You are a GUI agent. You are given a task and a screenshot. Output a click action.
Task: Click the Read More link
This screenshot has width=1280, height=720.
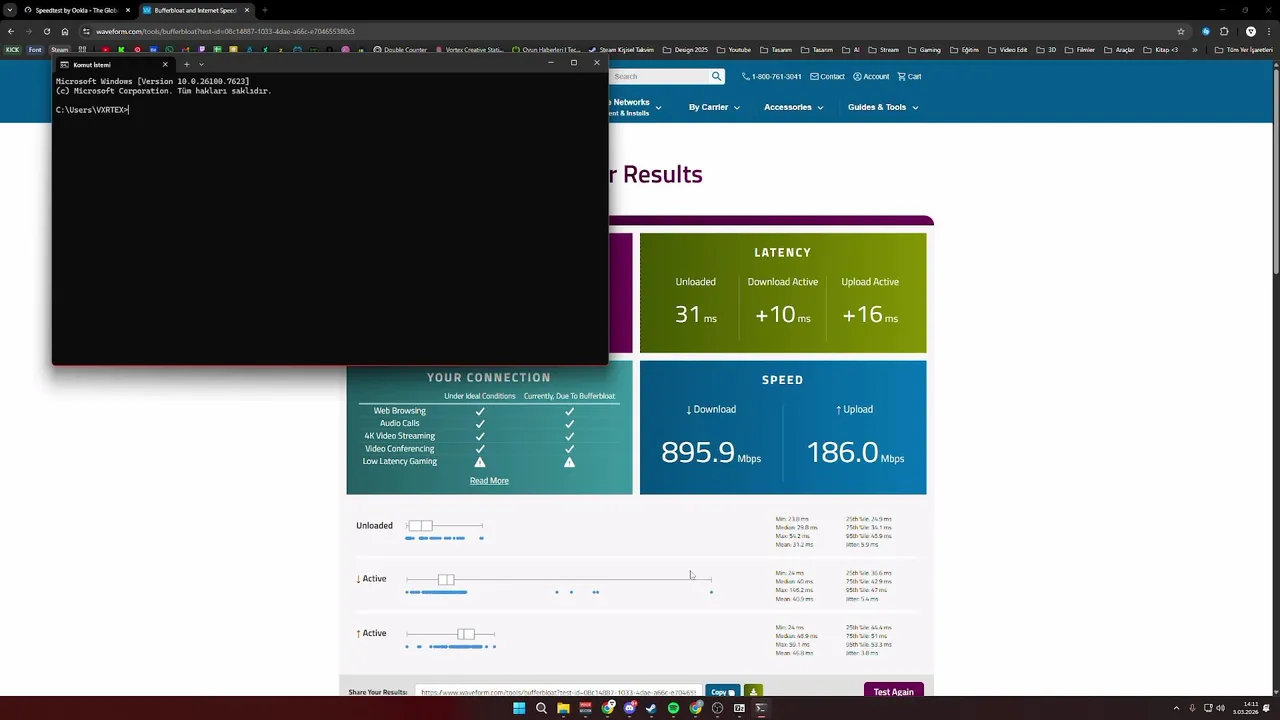pos(489,480)
